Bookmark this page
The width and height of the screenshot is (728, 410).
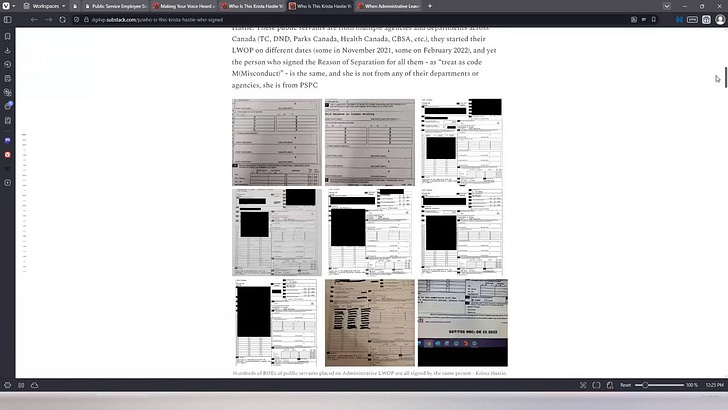coord(653,20)
